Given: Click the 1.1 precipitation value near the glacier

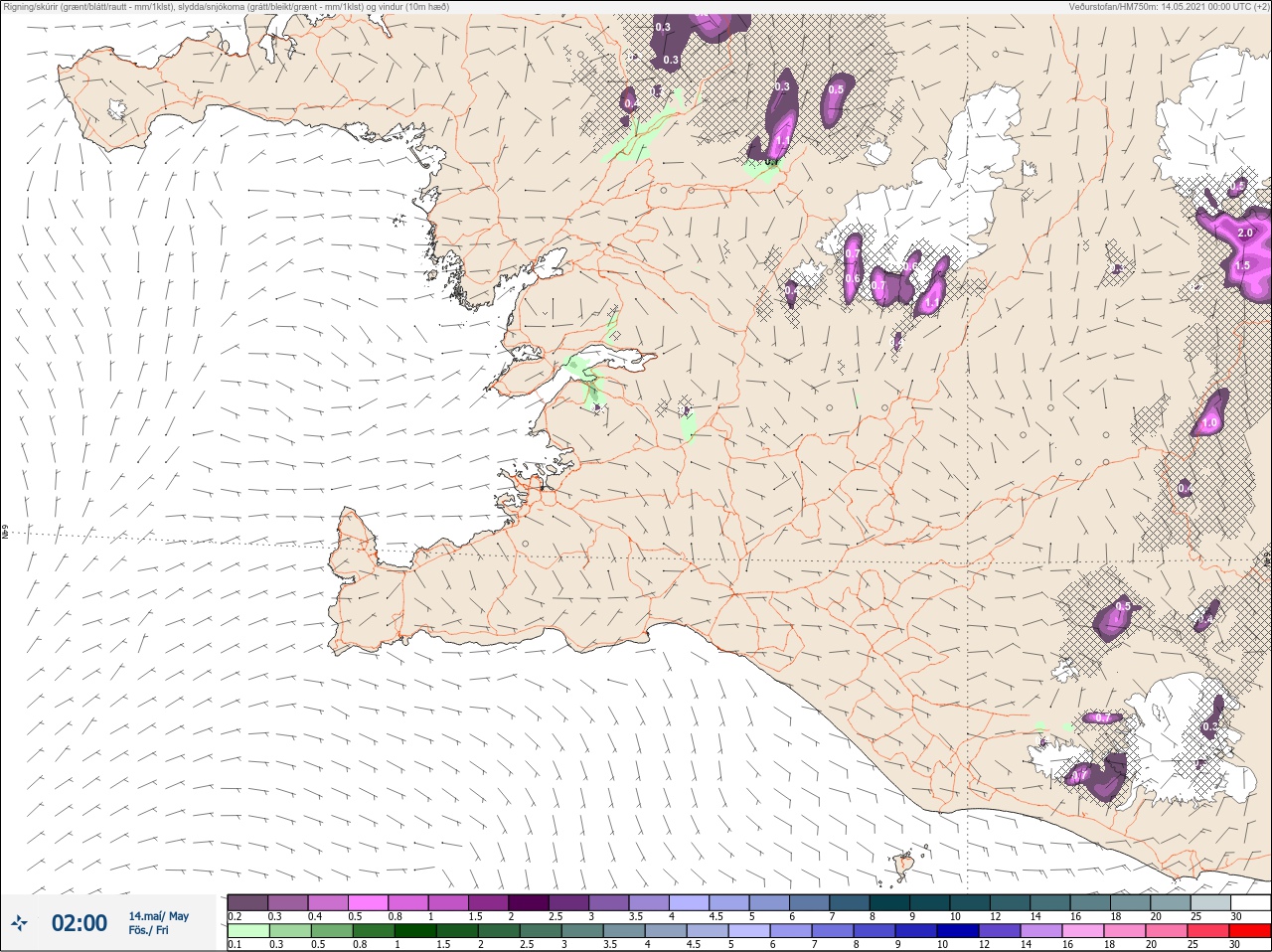Looking at the screenshot, I should (x=932, y=302).
